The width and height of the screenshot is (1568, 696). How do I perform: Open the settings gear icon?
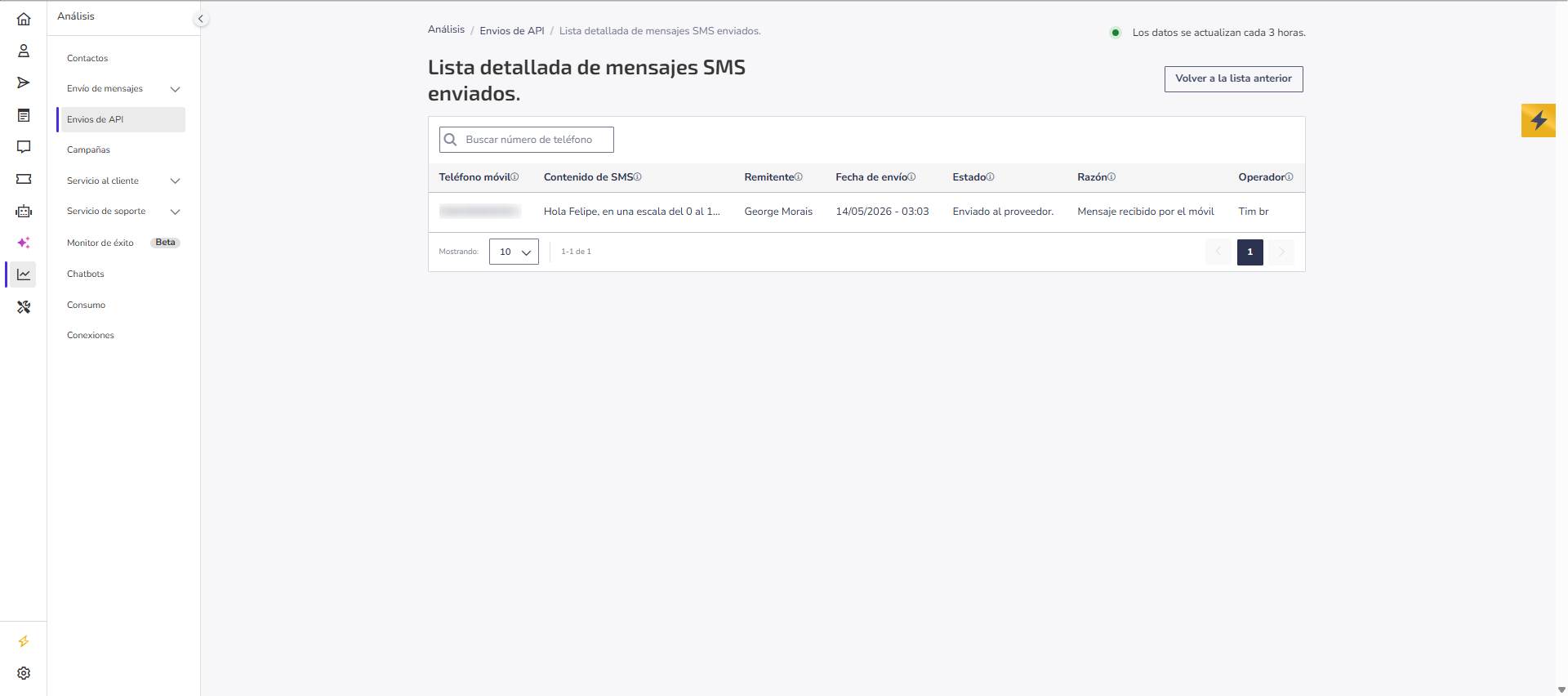tap(24, 673)
